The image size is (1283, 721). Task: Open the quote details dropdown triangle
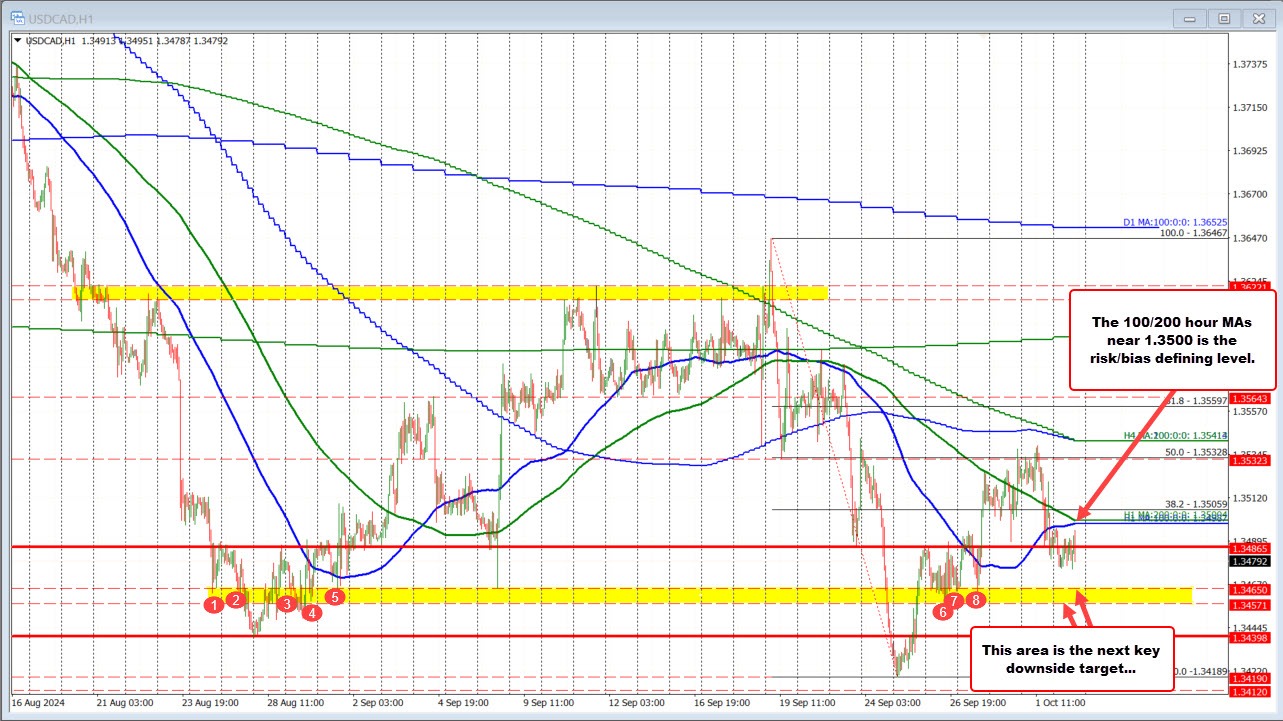[x=19, y=41]
